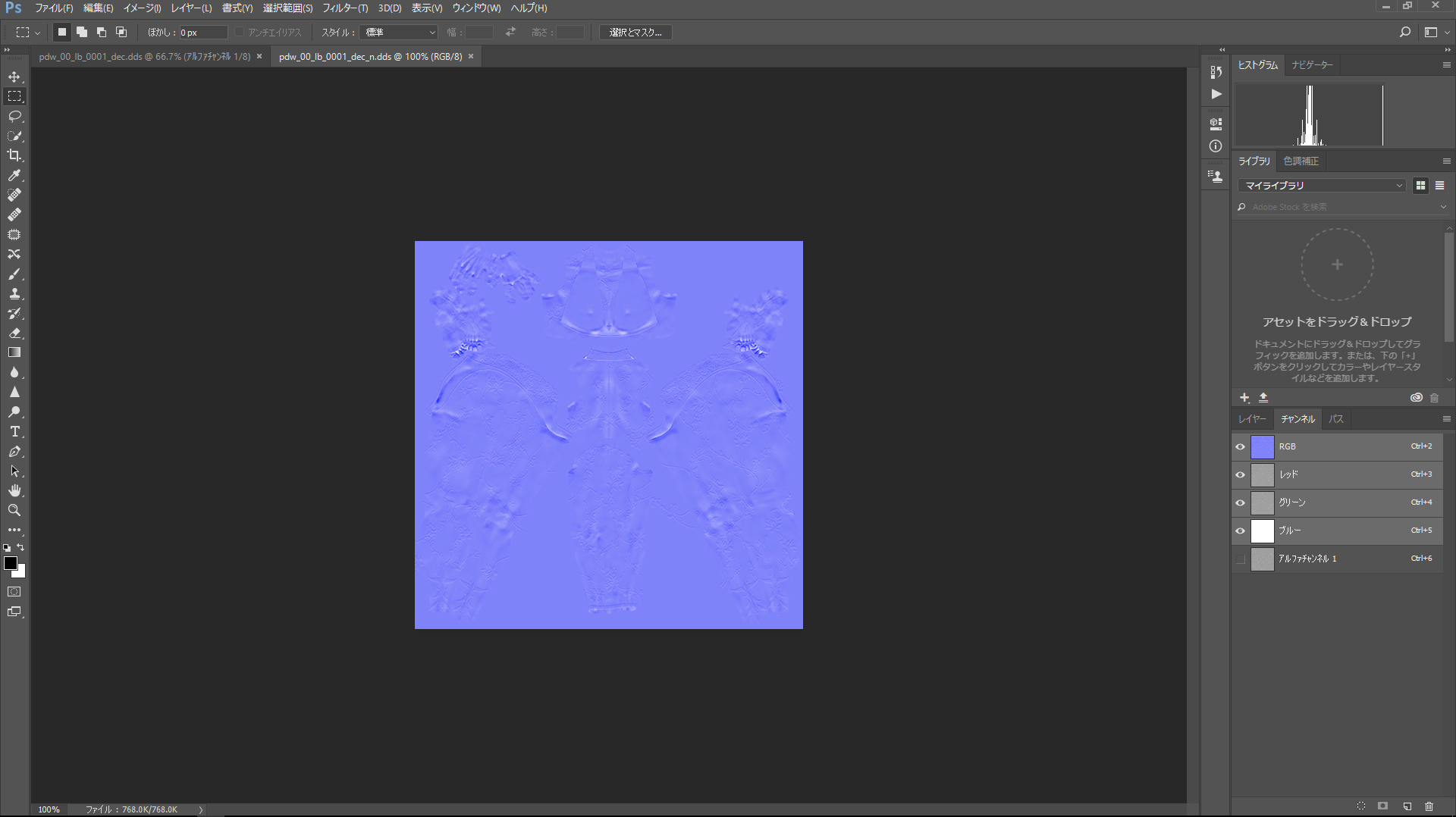Select the Gradient tool
The image size is (1456, 817).
(14, 352)
